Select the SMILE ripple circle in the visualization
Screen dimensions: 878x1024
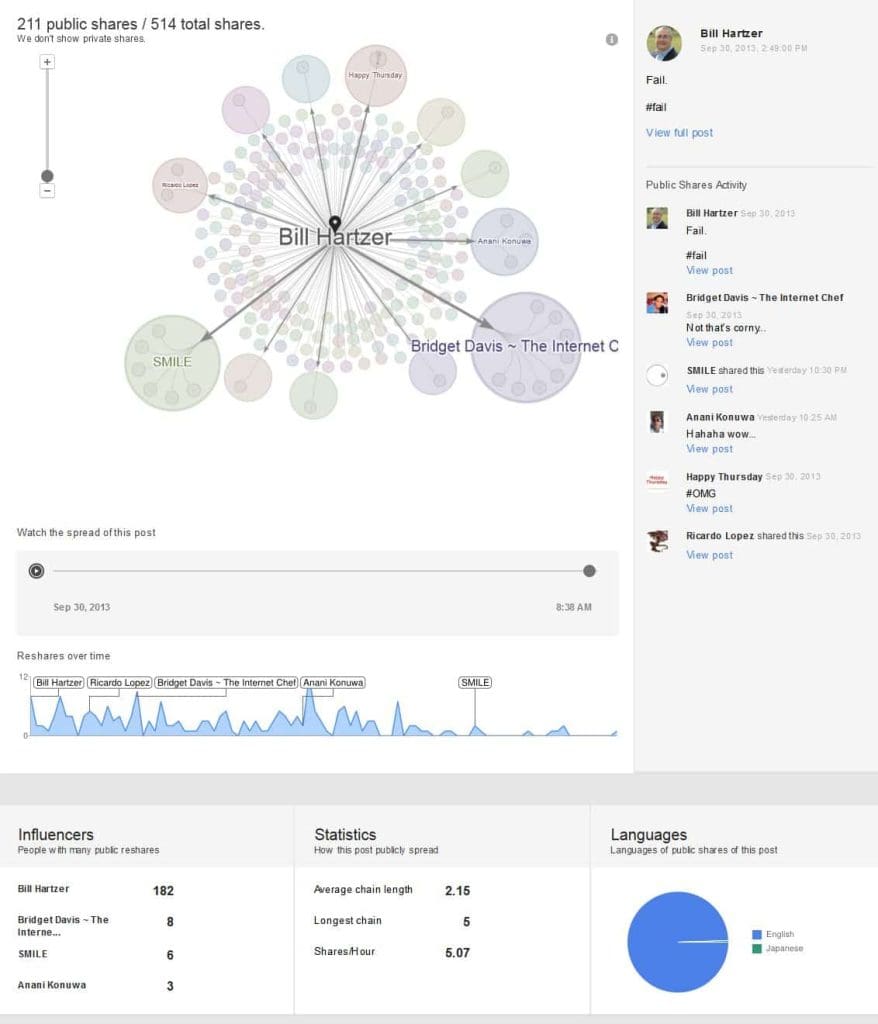[172, 362]
